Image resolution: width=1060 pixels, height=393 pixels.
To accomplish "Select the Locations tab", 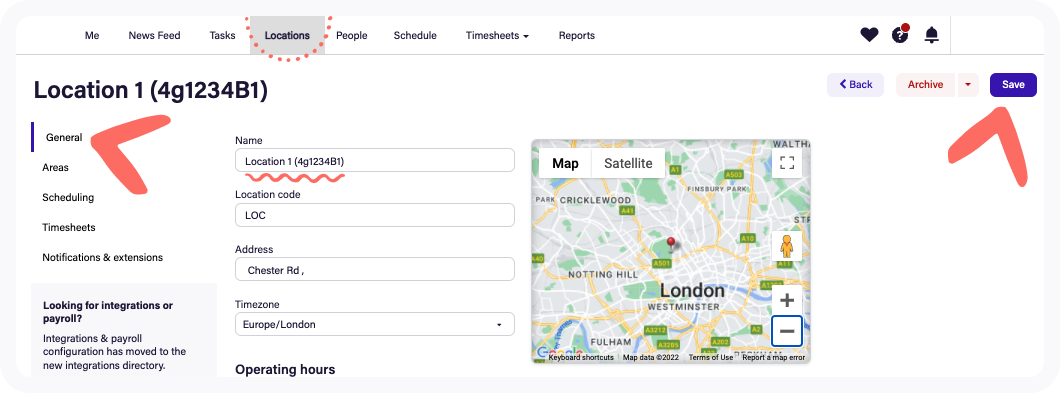I will click(287, 36).
